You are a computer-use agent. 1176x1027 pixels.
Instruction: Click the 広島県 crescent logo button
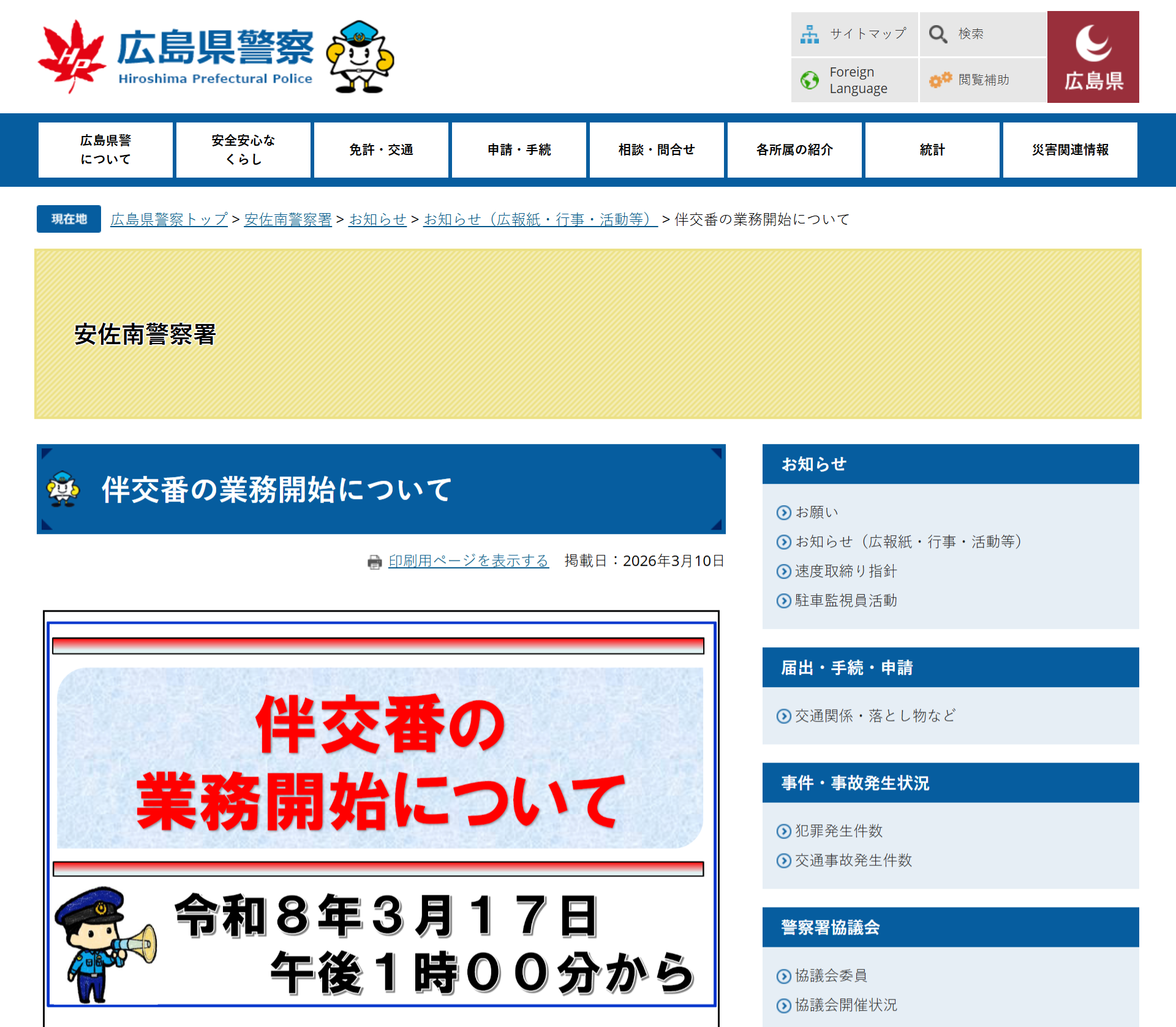[1093, 57]
